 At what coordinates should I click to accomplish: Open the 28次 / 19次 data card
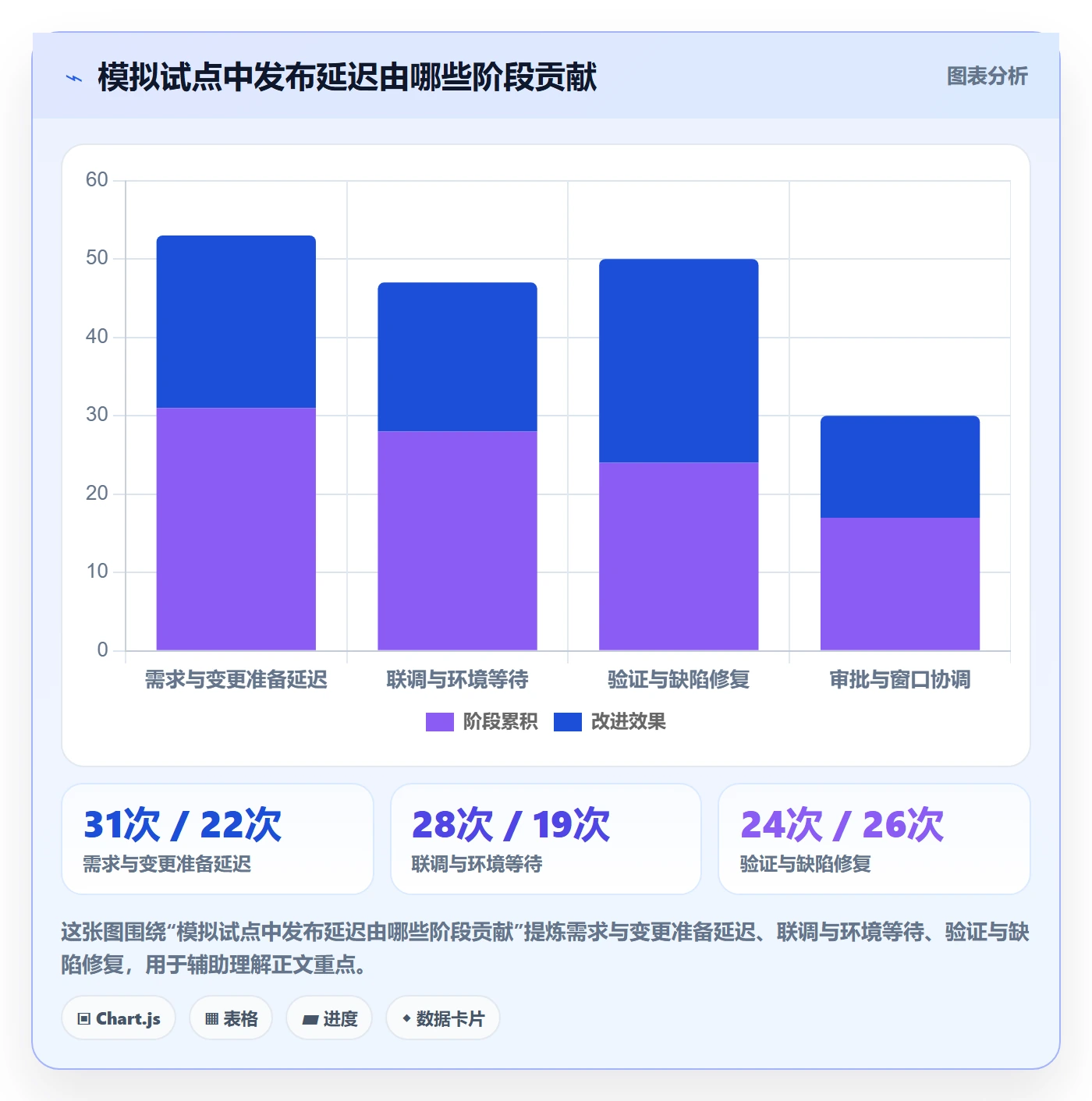[x=546, y=839]
